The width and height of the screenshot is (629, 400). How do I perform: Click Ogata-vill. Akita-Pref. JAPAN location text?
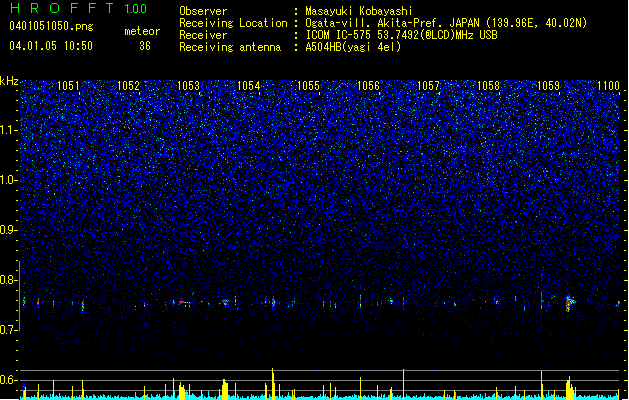tap(446, 23)
